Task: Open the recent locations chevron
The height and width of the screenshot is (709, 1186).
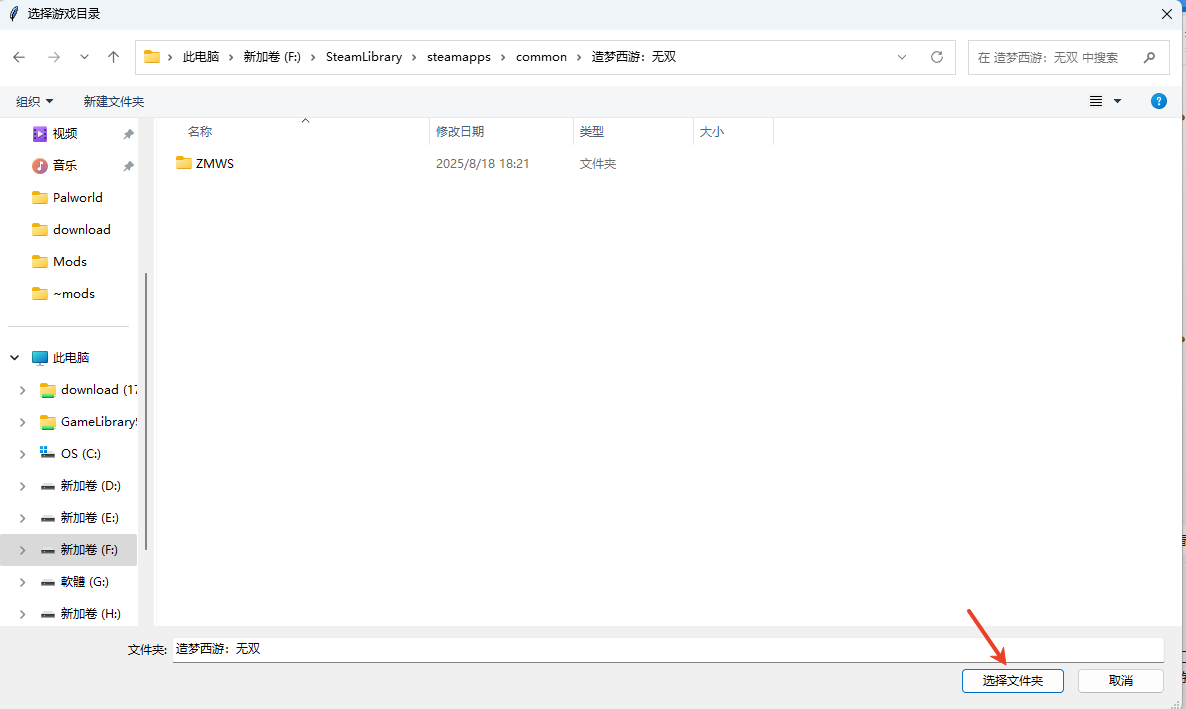Action: point(84,57)
